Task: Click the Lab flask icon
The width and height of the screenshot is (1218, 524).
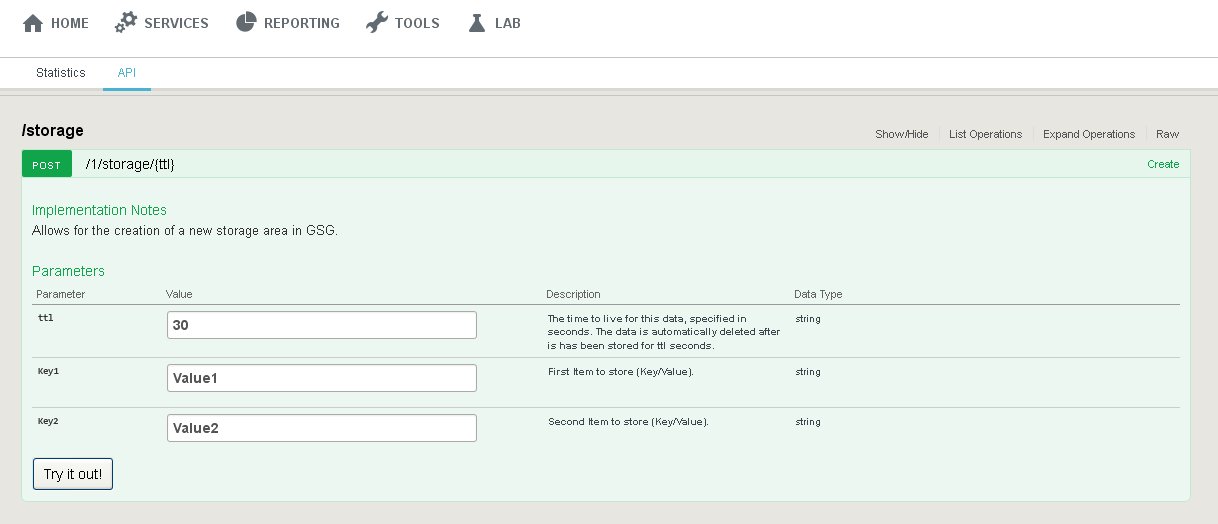Action: [477, 23]
